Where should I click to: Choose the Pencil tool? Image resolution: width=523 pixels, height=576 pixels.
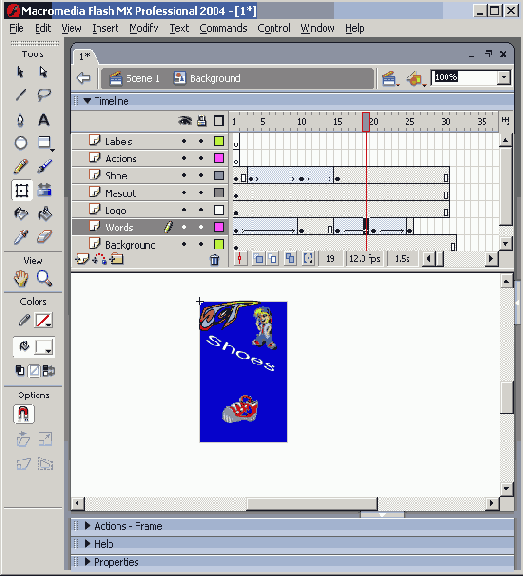(x=21, y=166)
